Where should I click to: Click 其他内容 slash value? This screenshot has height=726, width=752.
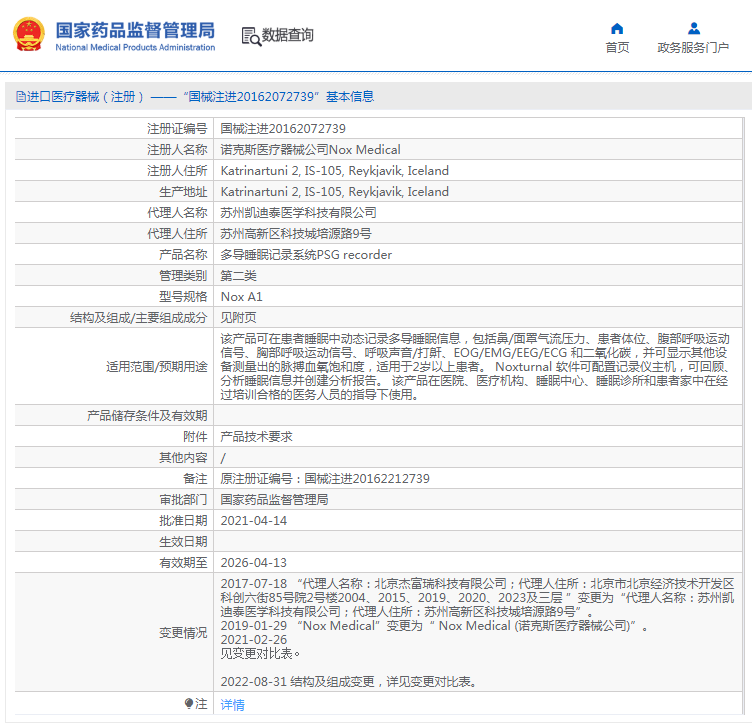[223, 458]
